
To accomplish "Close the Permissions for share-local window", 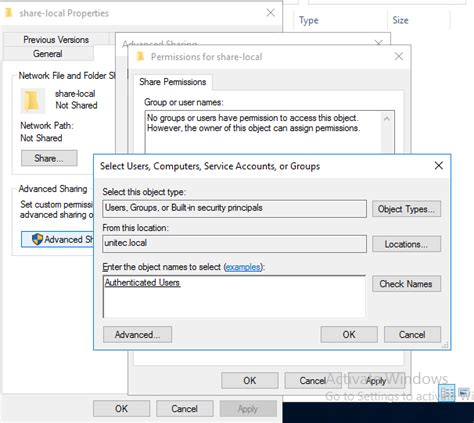I will pyautogui.click(x=399, y=56).
